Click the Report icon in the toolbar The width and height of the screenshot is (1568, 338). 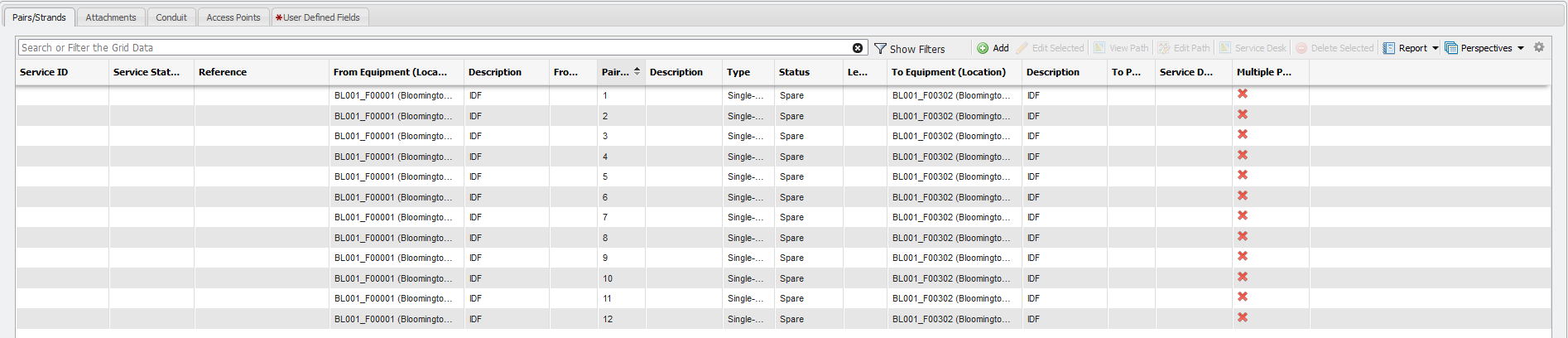click(x=1389, y=48)
